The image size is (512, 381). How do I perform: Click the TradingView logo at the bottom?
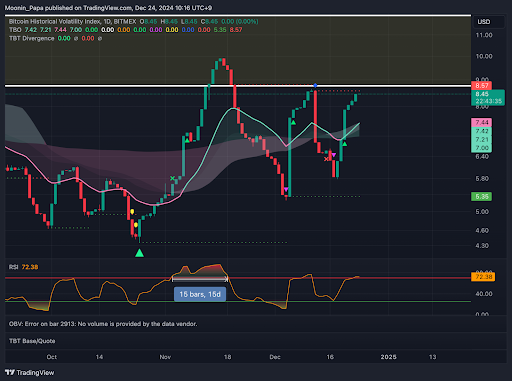pyautogui.click(x=29, y=372)
